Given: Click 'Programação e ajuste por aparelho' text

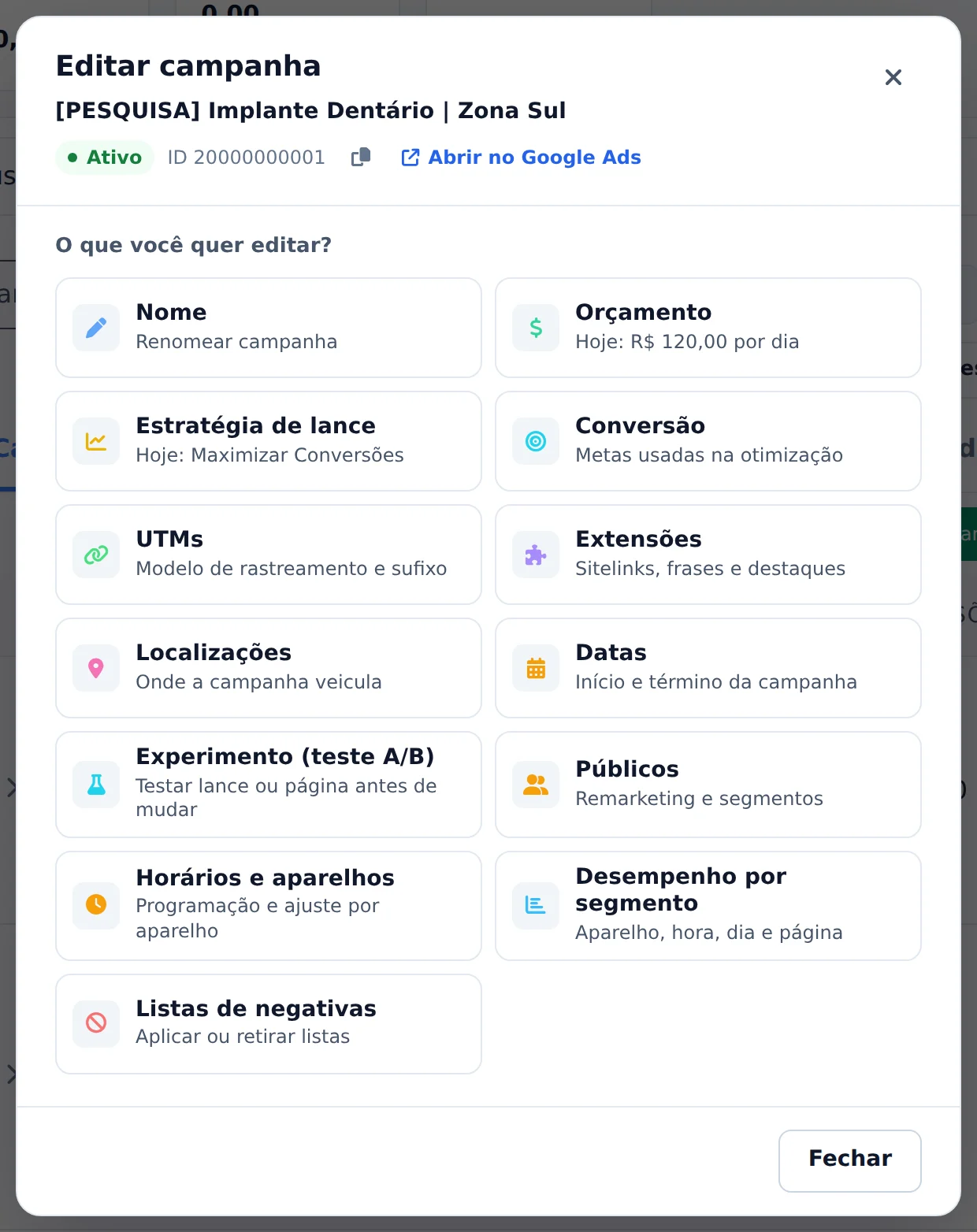Looking at the screenshot, I should 257,918.
